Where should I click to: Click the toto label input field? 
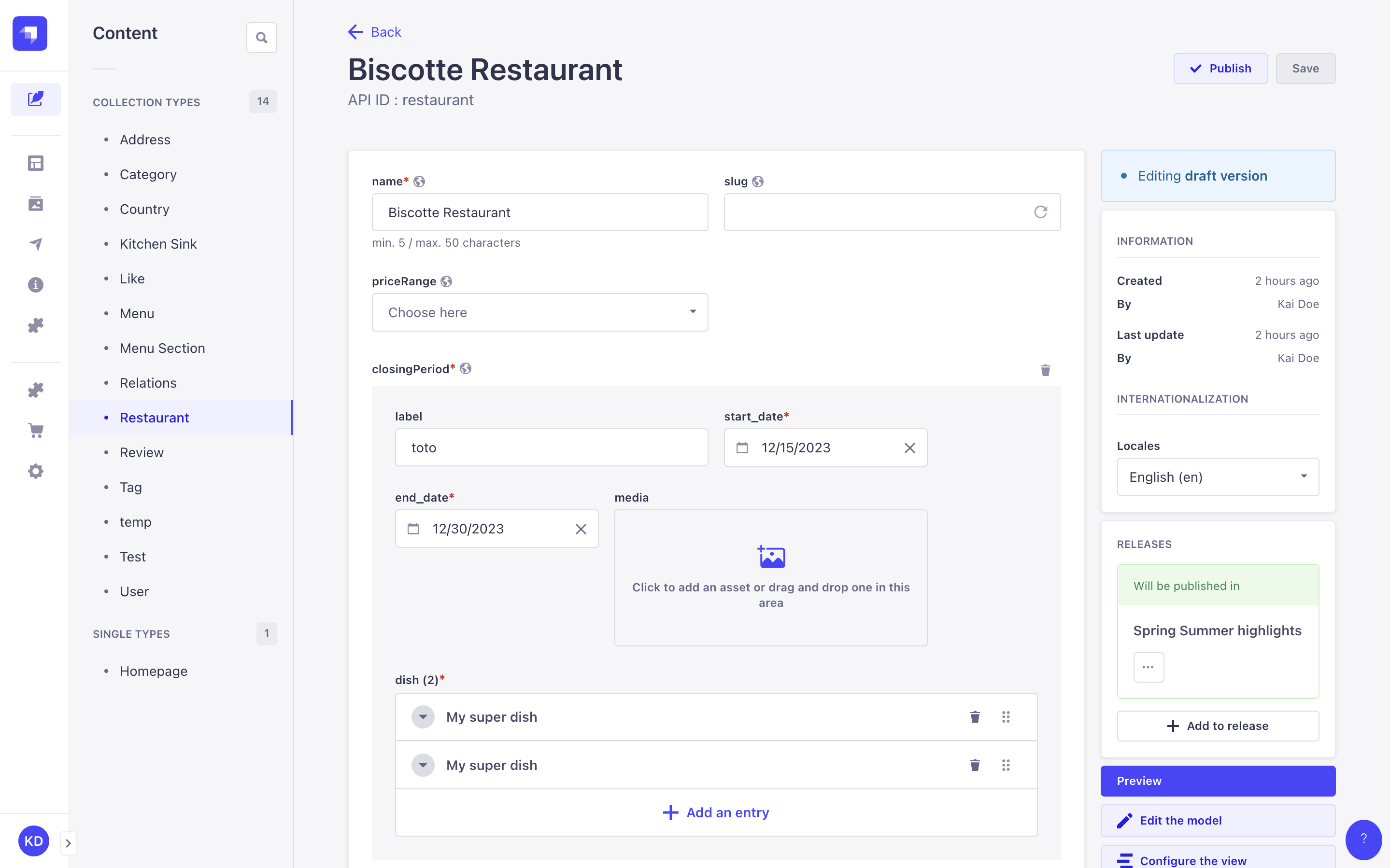tap(551, 447)
